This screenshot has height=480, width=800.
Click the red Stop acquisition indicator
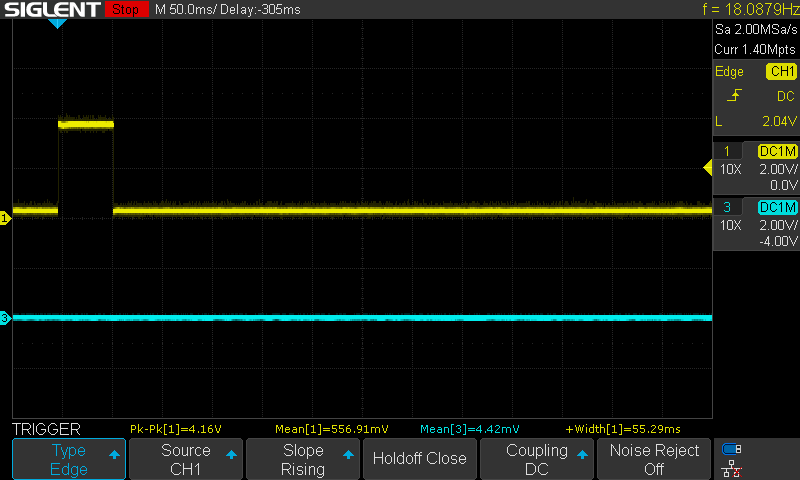click(x=124, y=9)
